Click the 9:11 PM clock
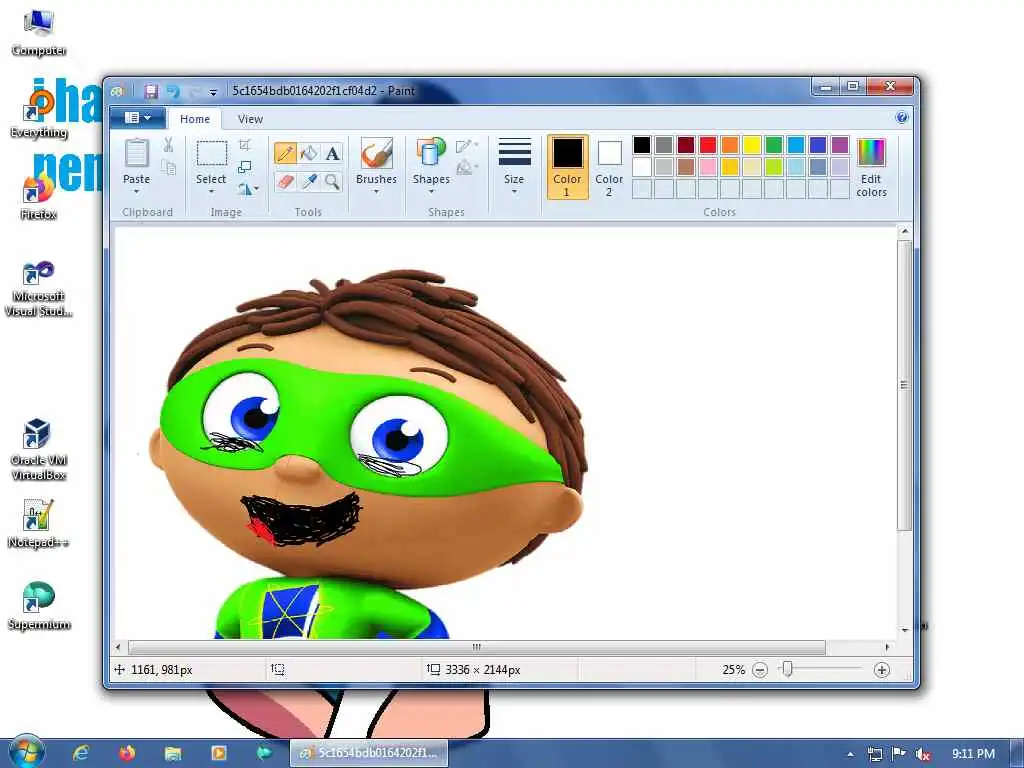This screenshot has width=1024, height=768. [973, 754]
